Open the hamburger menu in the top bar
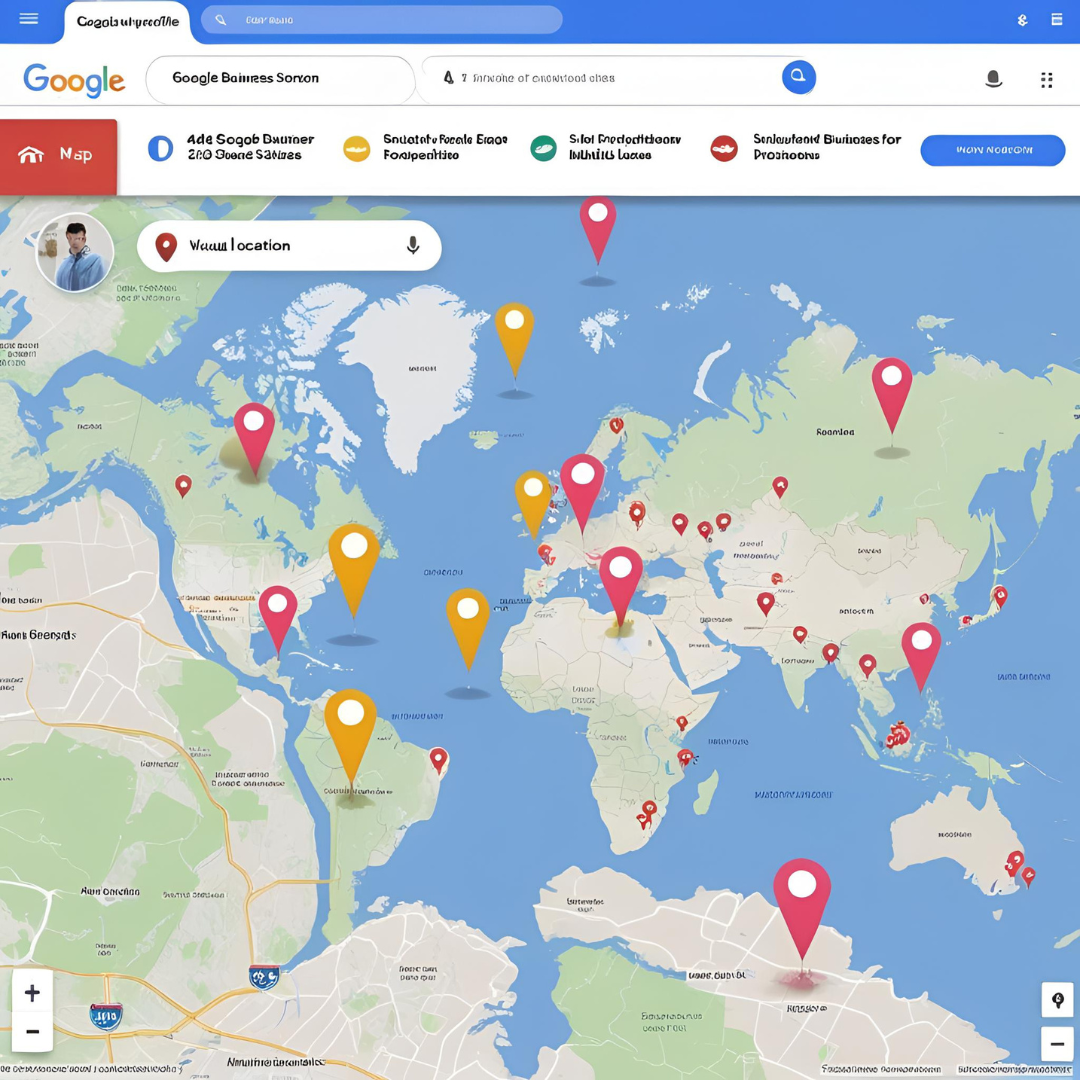Image resolution: width=1080 pixels, height=1080 pixels. [28, 19]
